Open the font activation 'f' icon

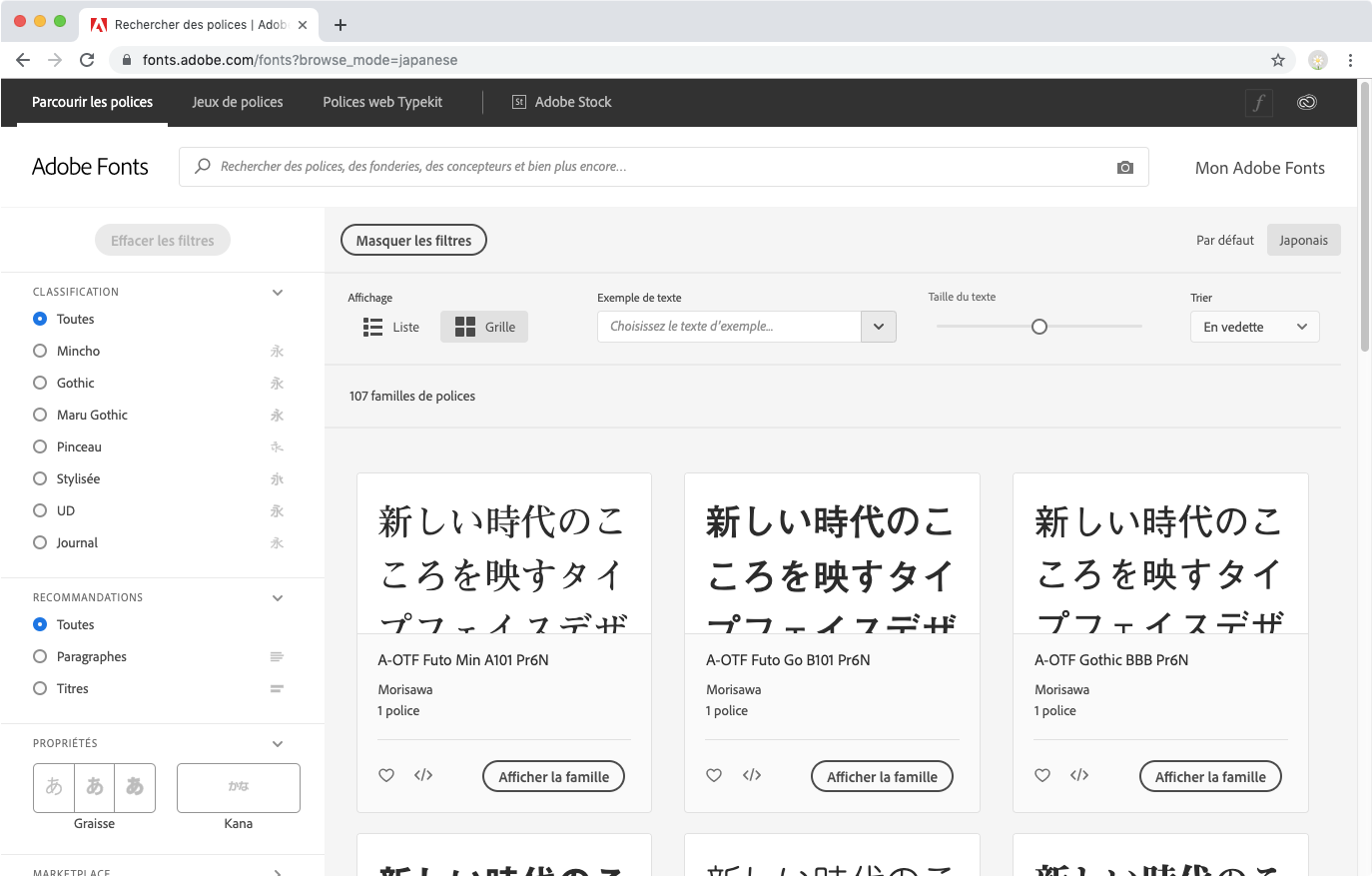coord(1259,102)
